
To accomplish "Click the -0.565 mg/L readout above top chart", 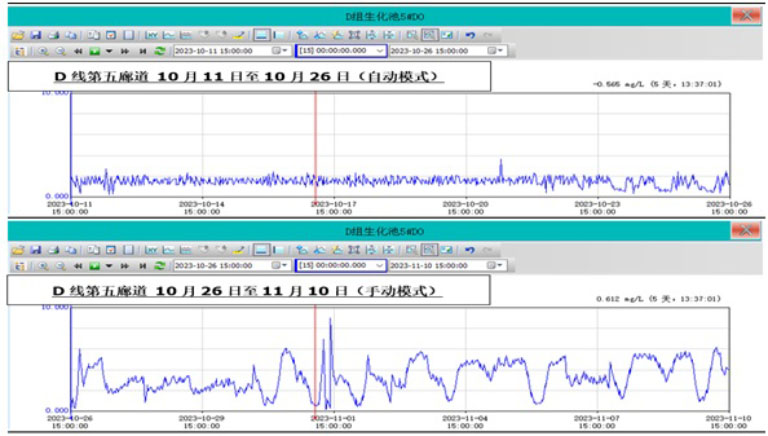I will [656, 84].
